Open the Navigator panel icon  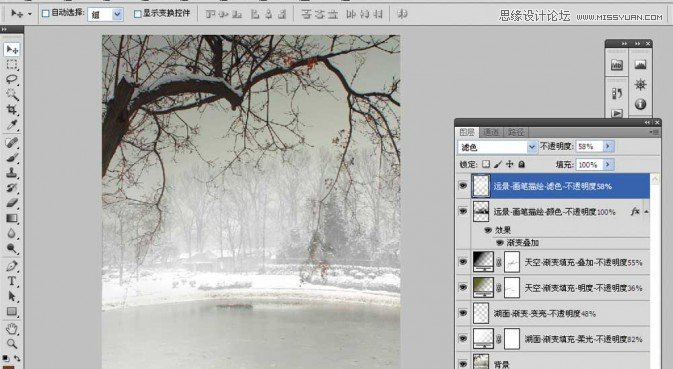coord(640,84)
